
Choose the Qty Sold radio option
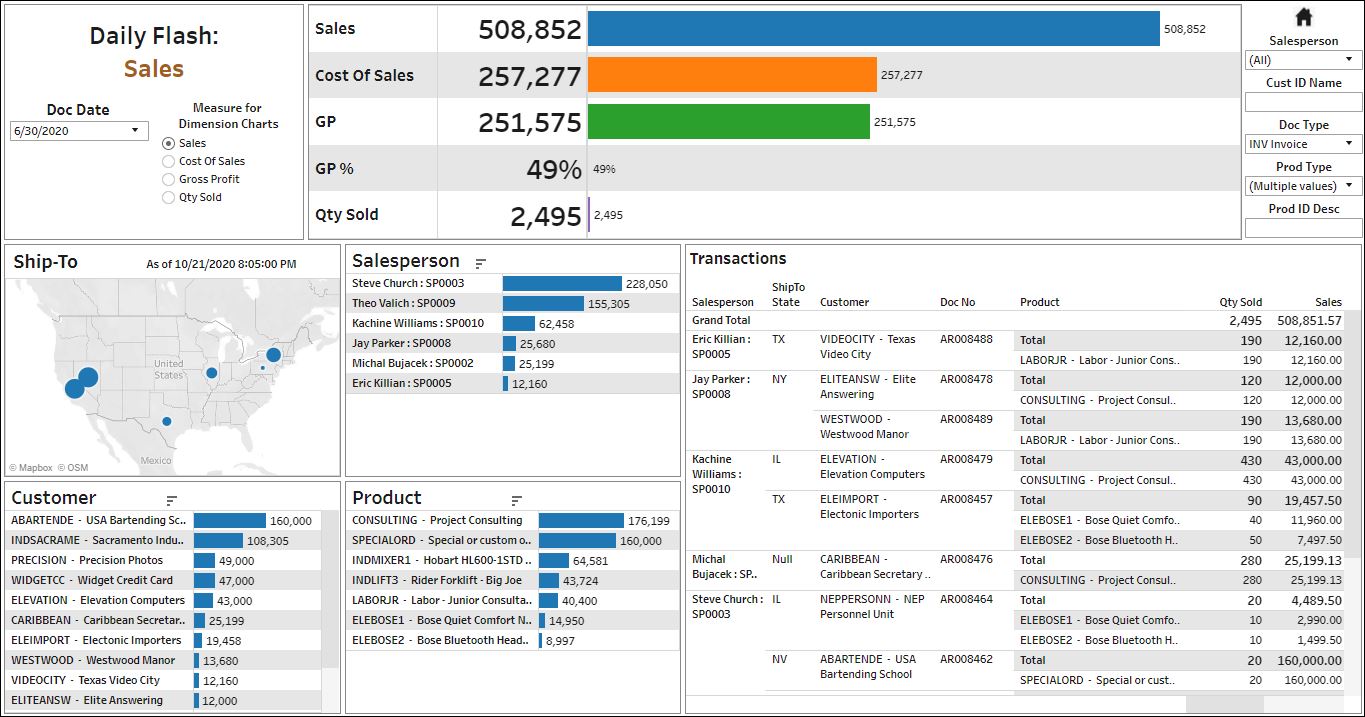(168, 198)
